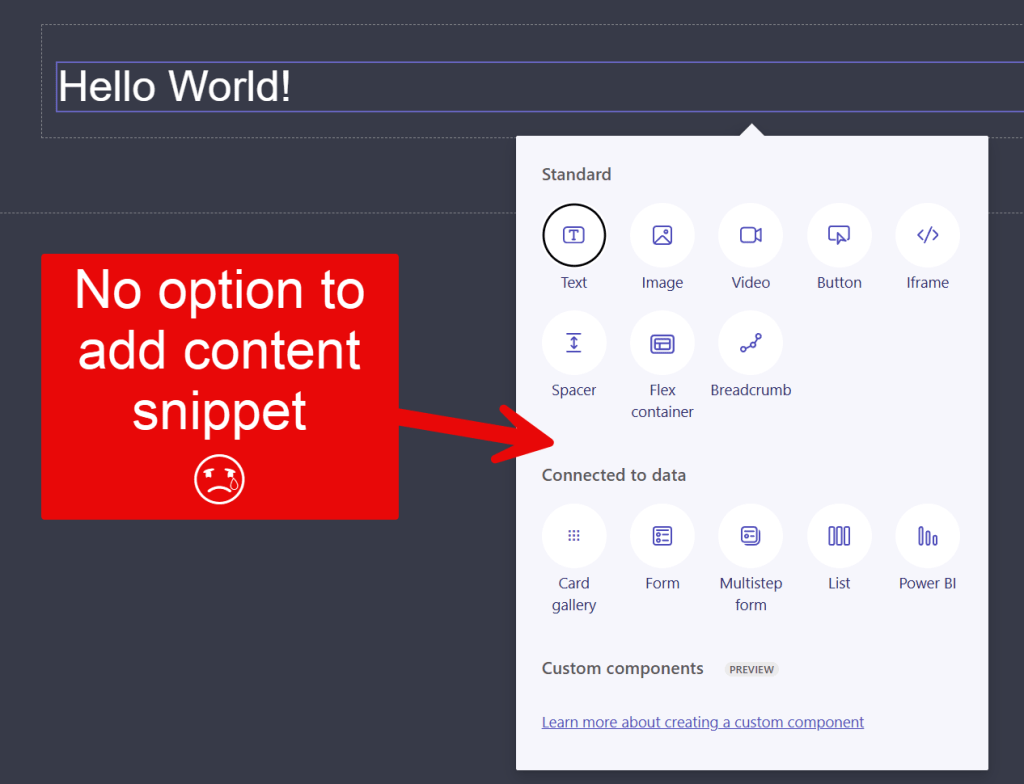Viewport: 1024px width, 784px height.
Task: Click the Standard section heading
Action: [576, 174]
